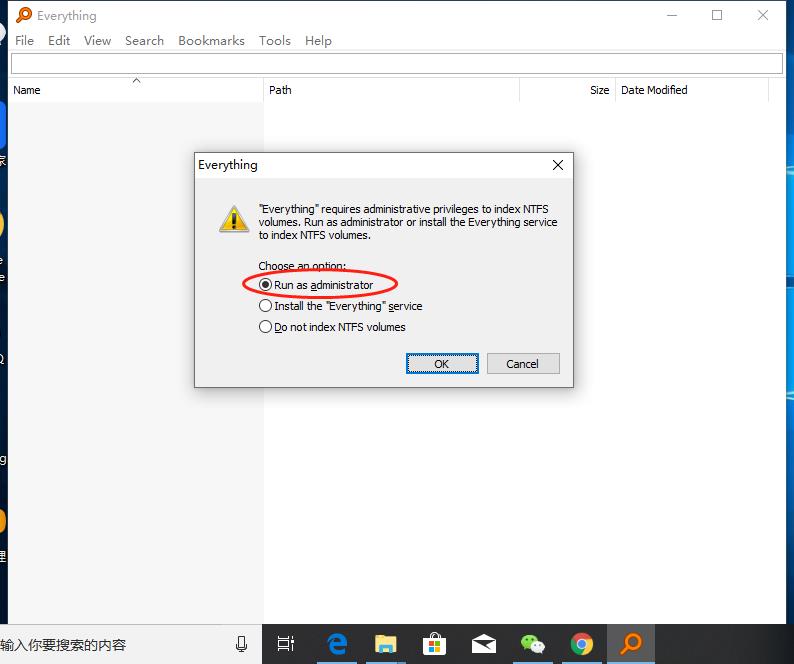Select the Run as administrator option
794x664 pixels.
pos(316,285)
